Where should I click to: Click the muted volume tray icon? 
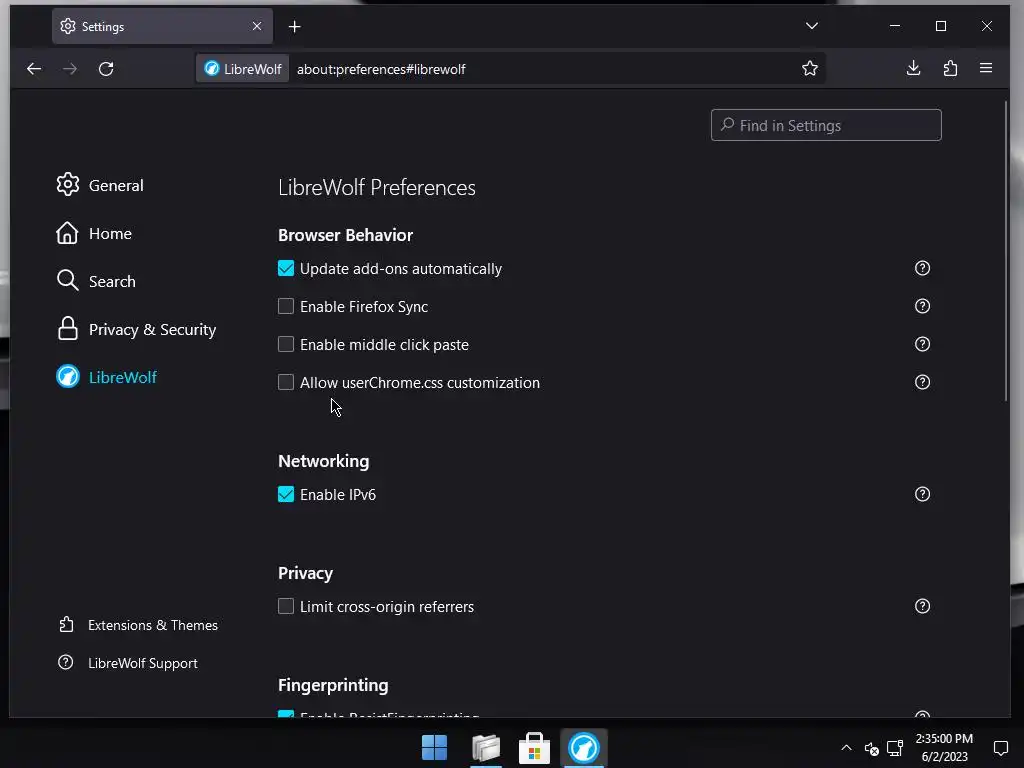coord(872,748)
